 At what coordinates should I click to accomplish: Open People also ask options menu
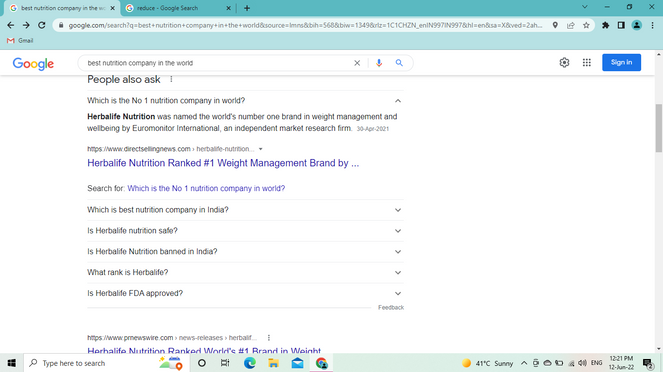(171, 79)
